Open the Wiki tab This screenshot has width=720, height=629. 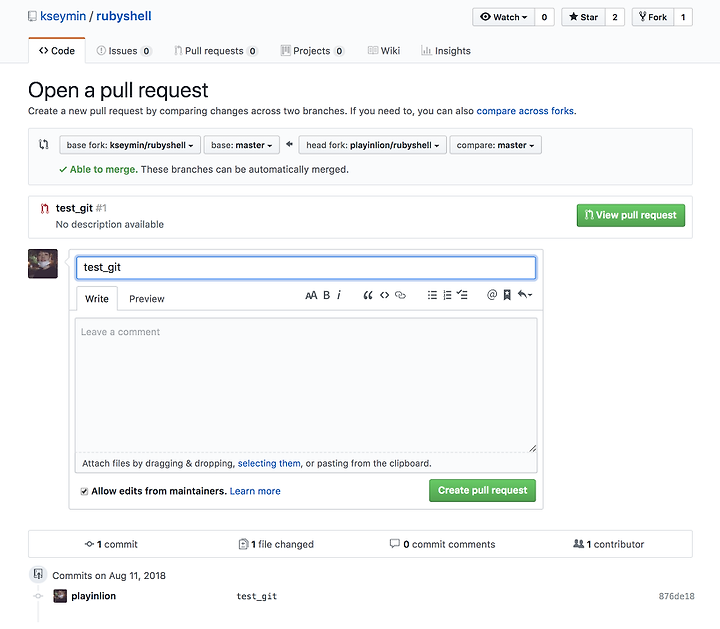pyautogui.click(x=384, y=51)
